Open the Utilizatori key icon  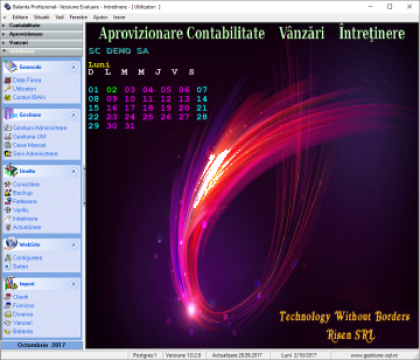pyautogui.click(x=7, y=89)
